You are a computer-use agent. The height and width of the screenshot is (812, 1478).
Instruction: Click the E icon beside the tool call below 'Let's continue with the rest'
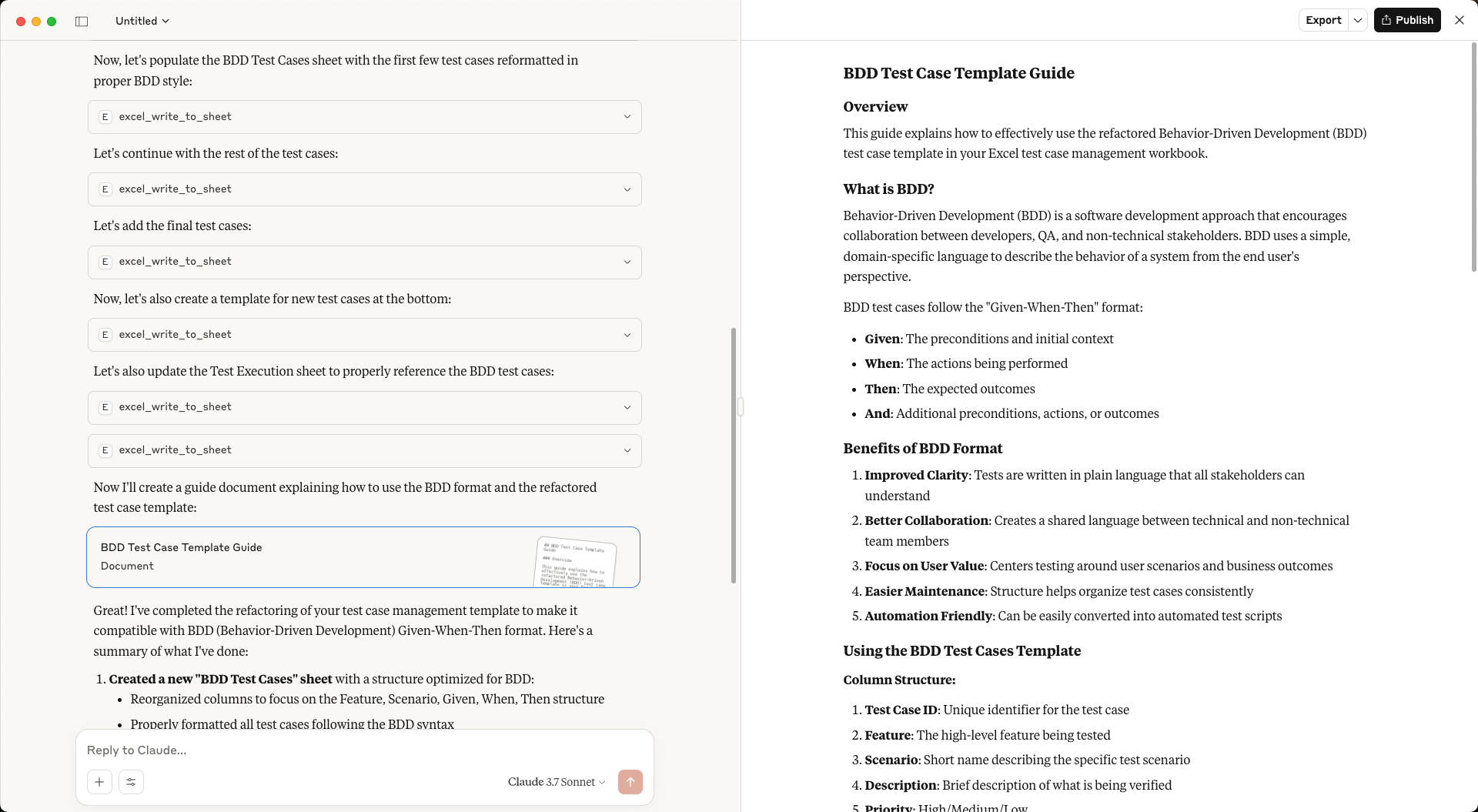click(105, 189)
